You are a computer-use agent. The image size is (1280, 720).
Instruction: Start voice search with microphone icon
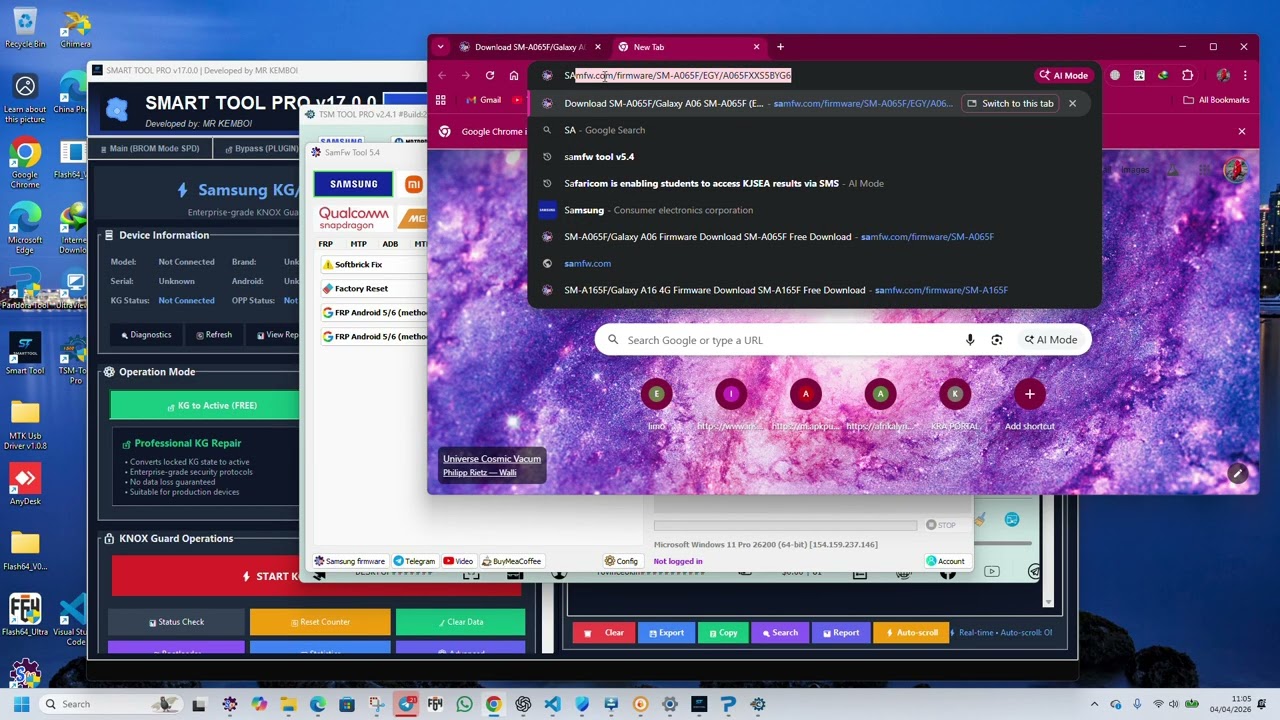click(x=970, y=340)
